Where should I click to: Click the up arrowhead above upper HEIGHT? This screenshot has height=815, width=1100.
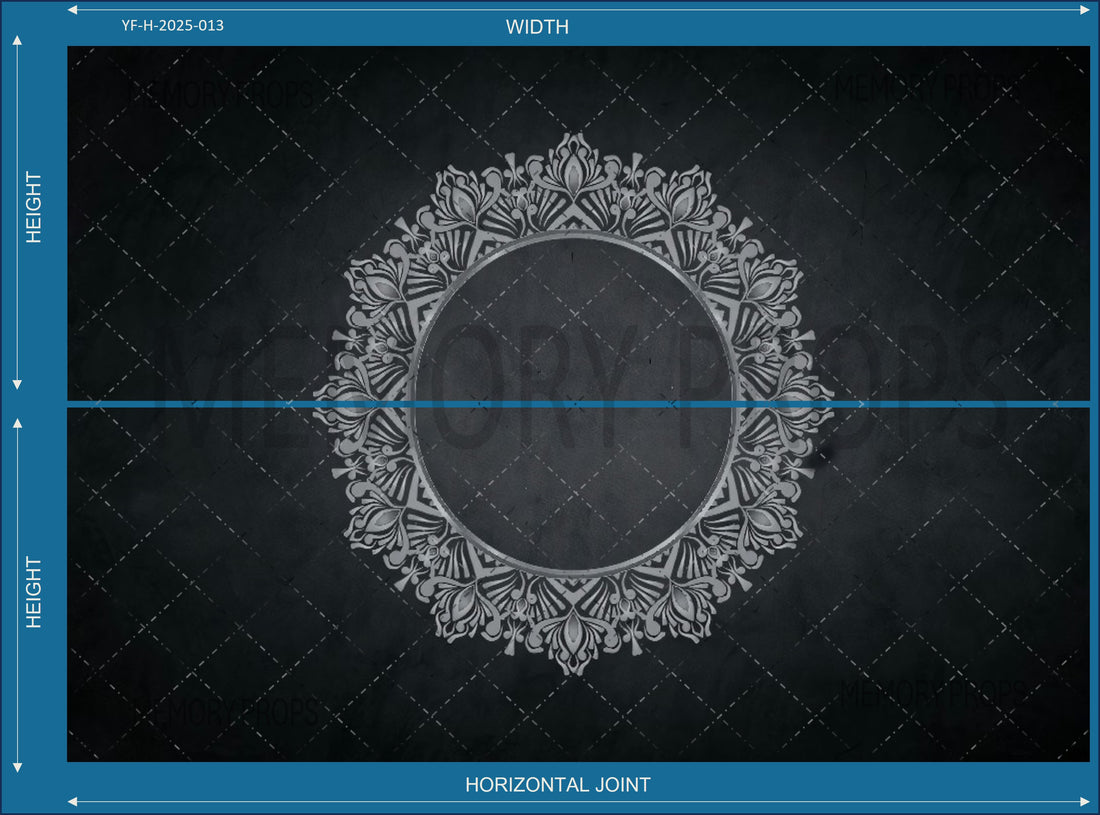pyautogui.click(x=17, y=40)
